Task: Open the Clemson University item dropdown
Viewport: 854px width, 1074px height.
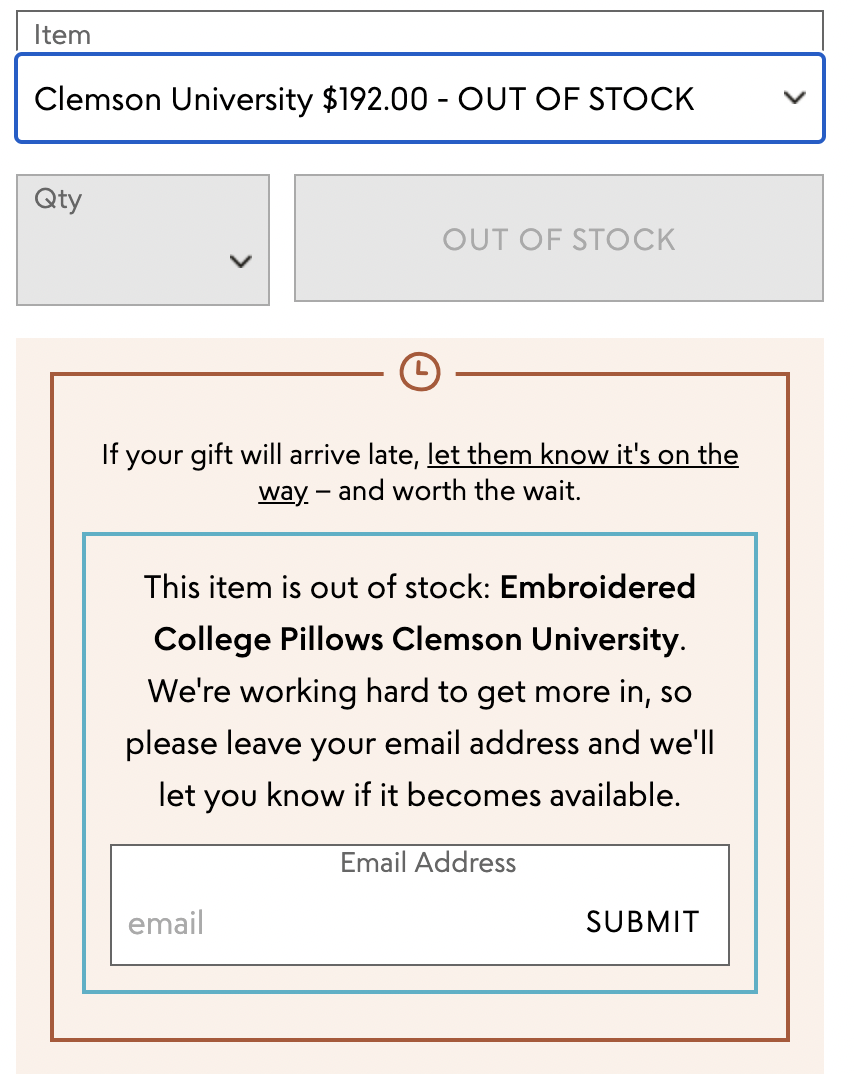Action: point(420,99)
